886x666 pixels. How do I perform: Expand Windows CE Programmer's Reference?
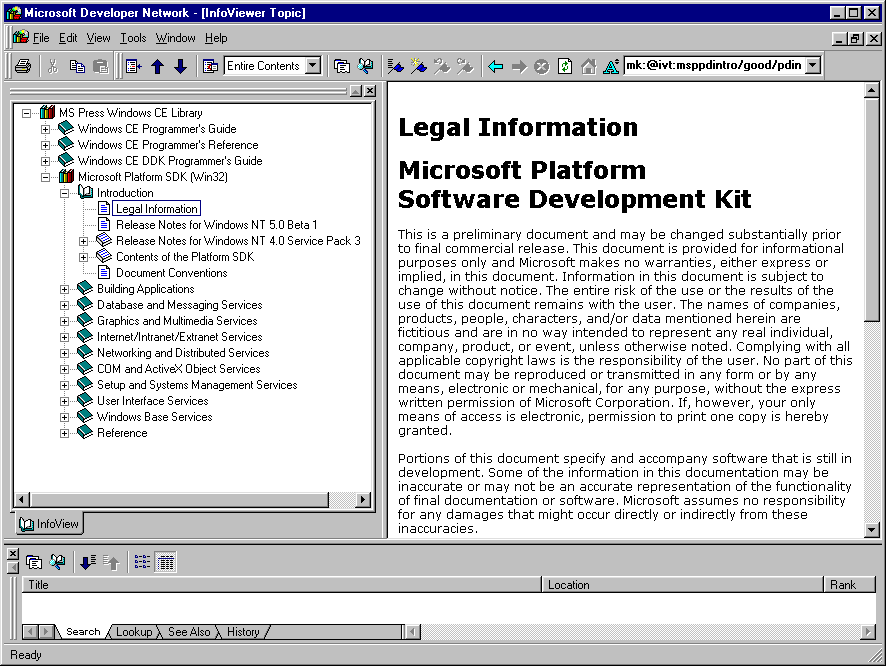[x=46, y=145]
